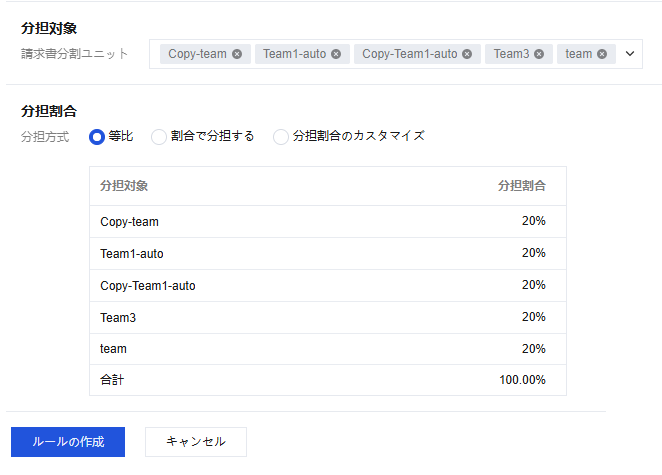The width and height of the screenshot is (662, 475).
Task: Remove the Team3 tag
Action: point(538,54)
